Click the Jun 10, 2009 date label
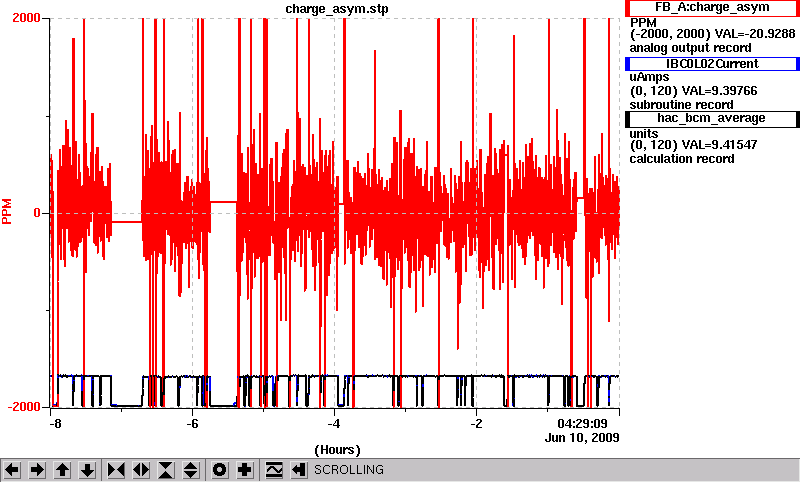Viewport: 800px width, 482px height. [582, 438]
